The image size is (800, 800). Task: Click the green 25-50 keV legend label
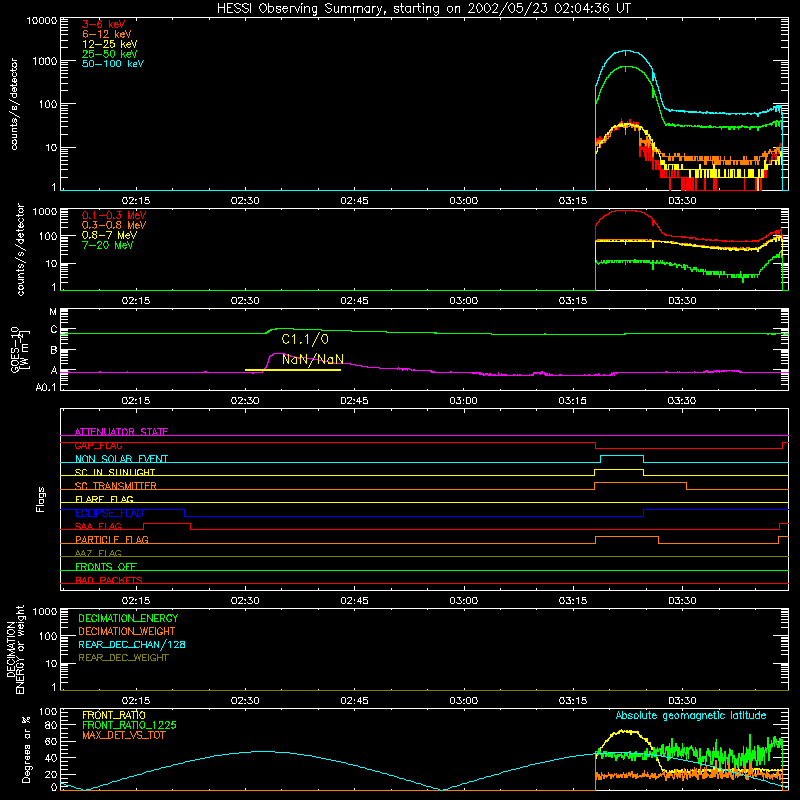pos(110,54)
